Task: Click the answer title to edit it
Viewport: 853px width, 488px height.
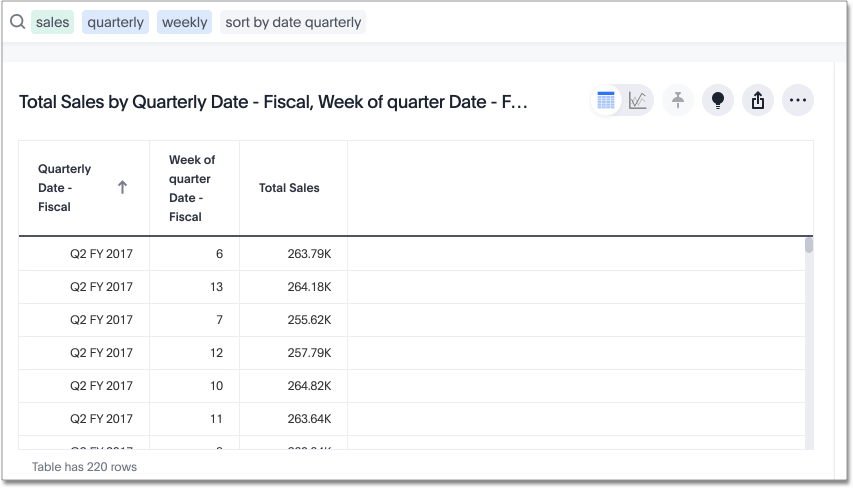Action: click(x=273, y=101)
